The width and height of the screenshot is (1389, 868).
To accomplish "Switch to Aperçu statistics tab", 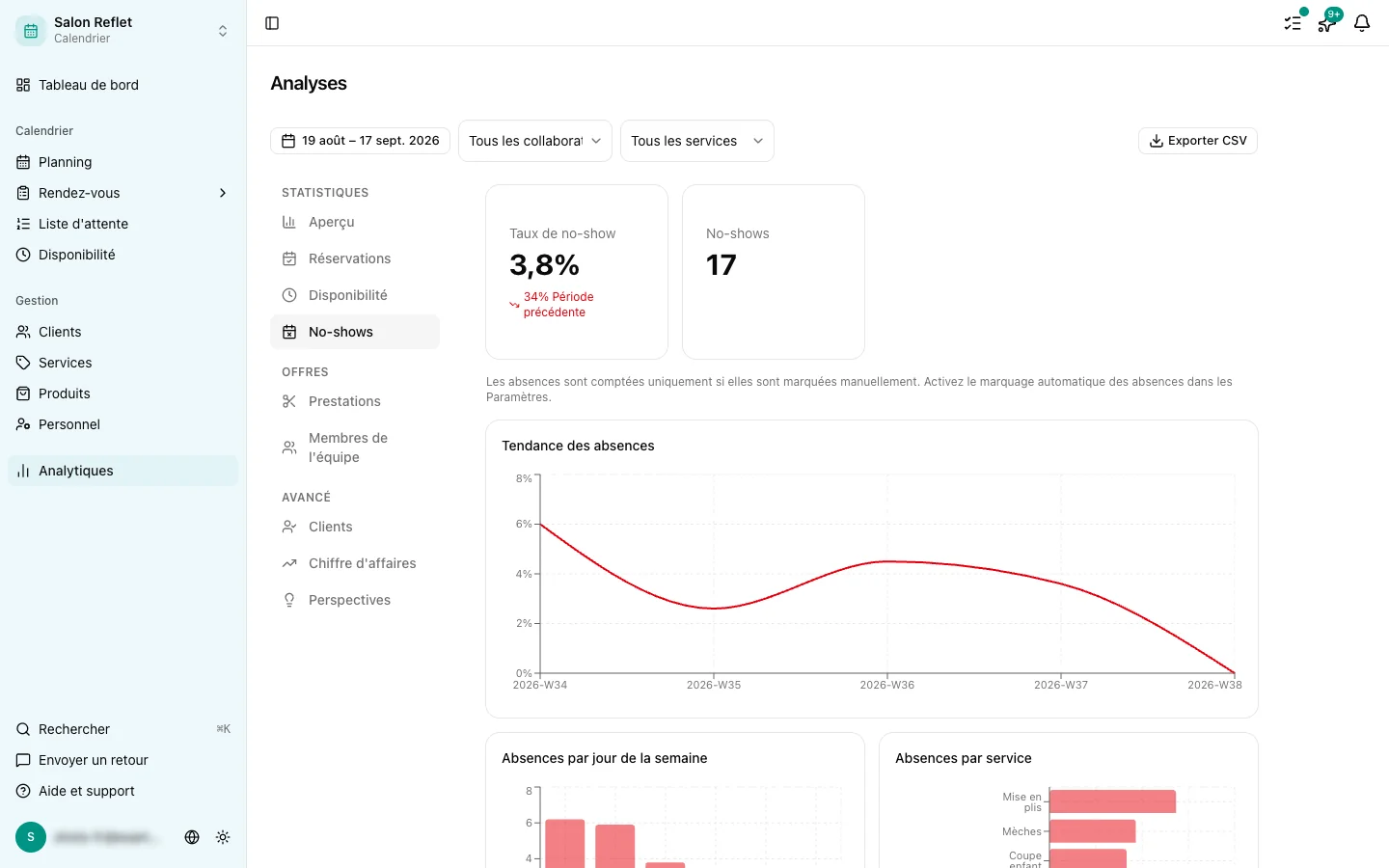I will point(355,222).
